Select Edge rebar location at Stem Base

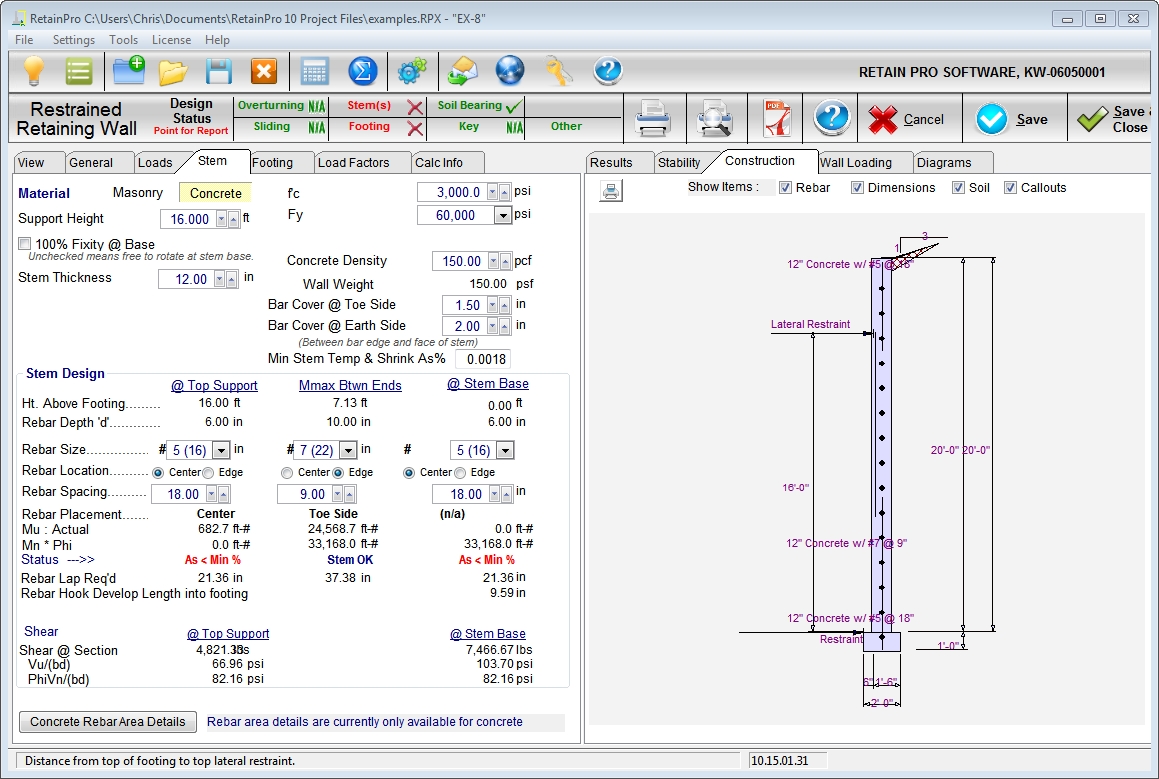pos(460,473)
